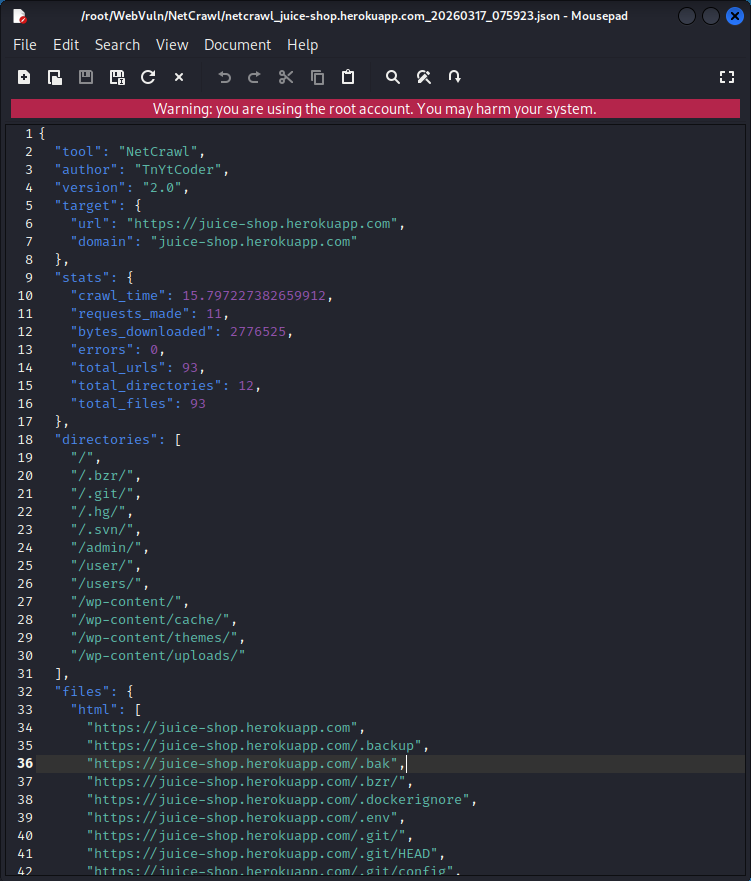Screen dimensions: 751x881
Task: Save the current file using toolbar icon
Action: pos(86,77)
